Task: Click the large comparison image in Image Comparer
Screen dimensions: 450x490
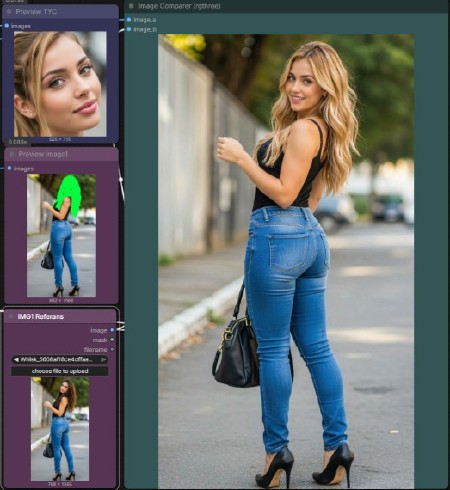Action: (286, 261)
